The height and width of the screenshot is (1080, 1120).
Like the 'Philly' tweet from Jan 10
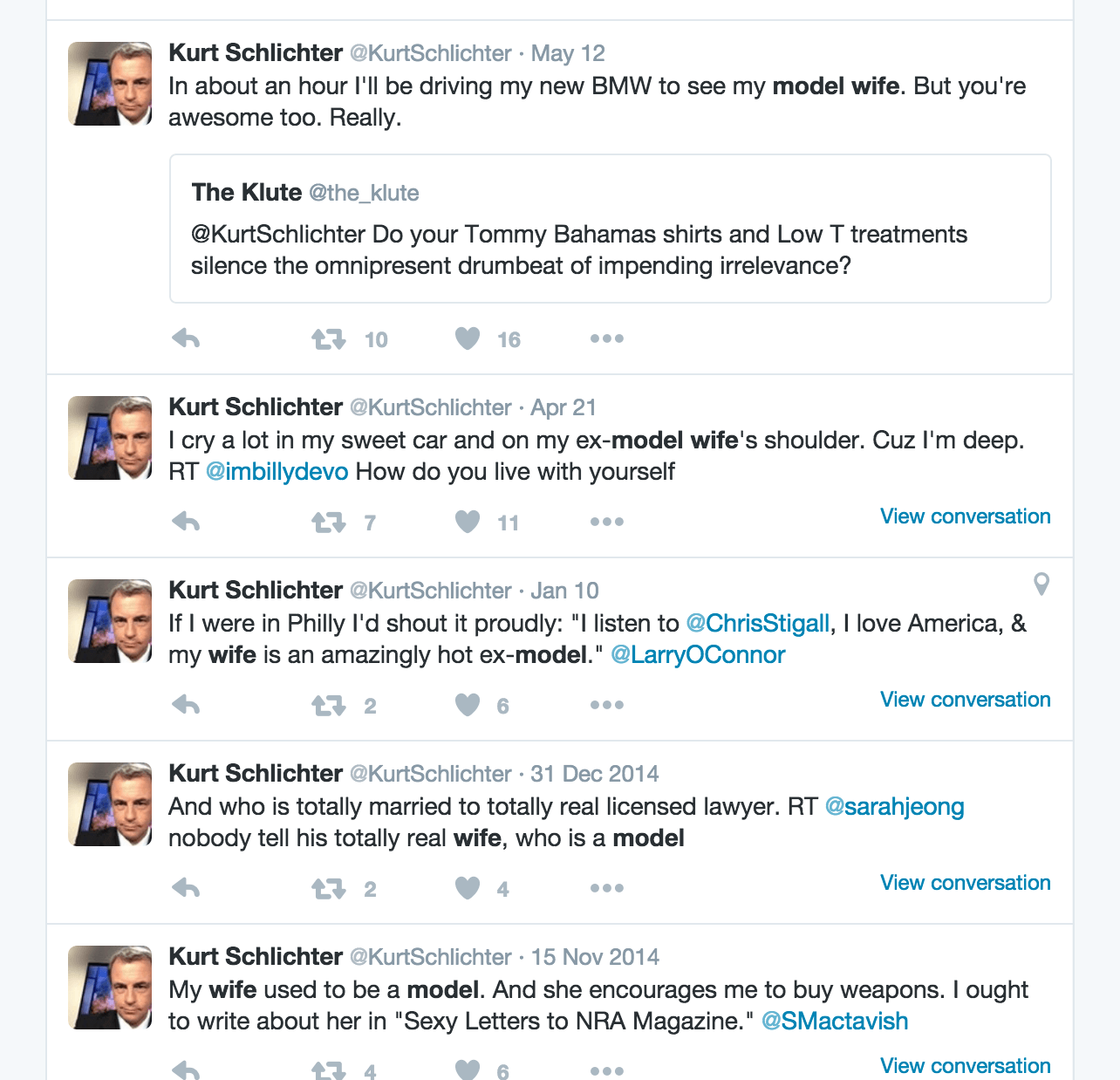tap(468, 705)
